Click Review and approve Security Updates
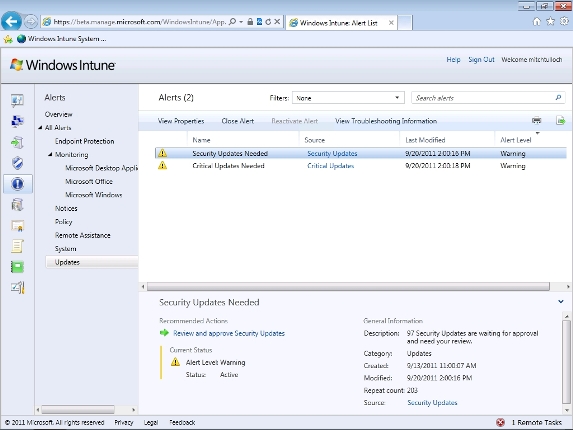 [x=229, y=333]
